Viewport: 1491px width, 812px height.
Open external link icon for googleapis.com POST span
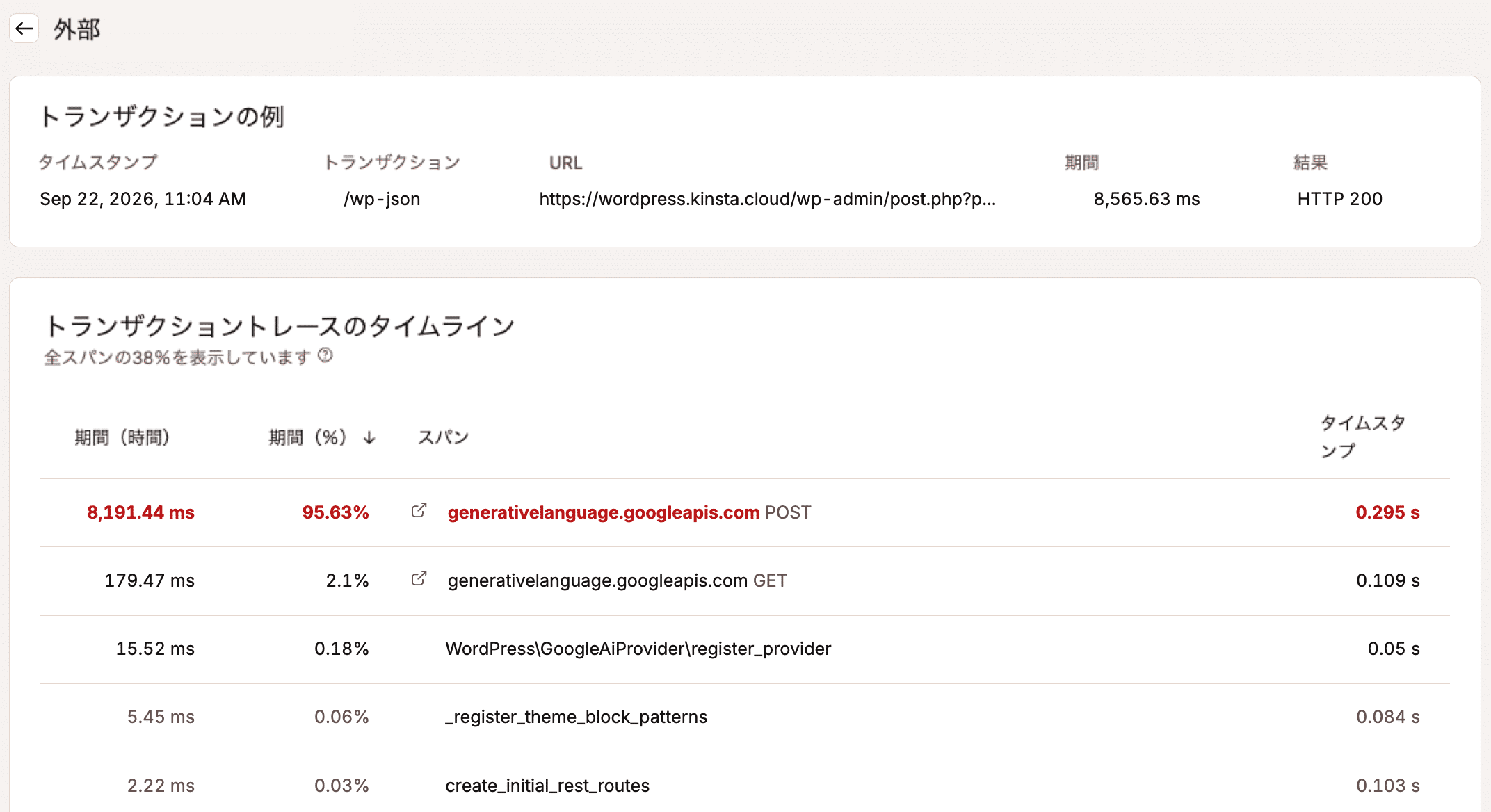(x=419, y=511)
